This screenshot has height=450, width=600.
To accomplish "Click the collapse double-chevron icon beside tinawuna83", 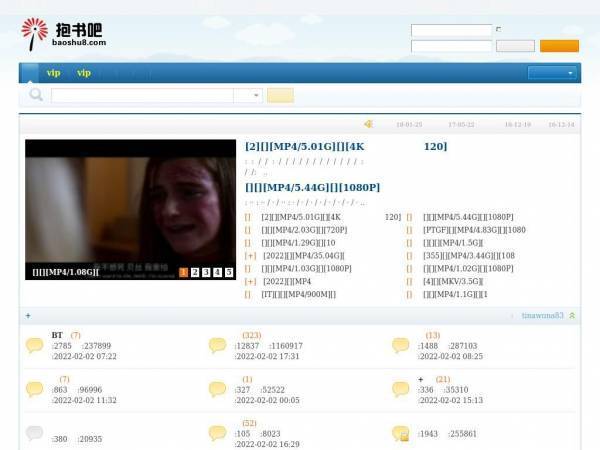I will tap(572, 316).
